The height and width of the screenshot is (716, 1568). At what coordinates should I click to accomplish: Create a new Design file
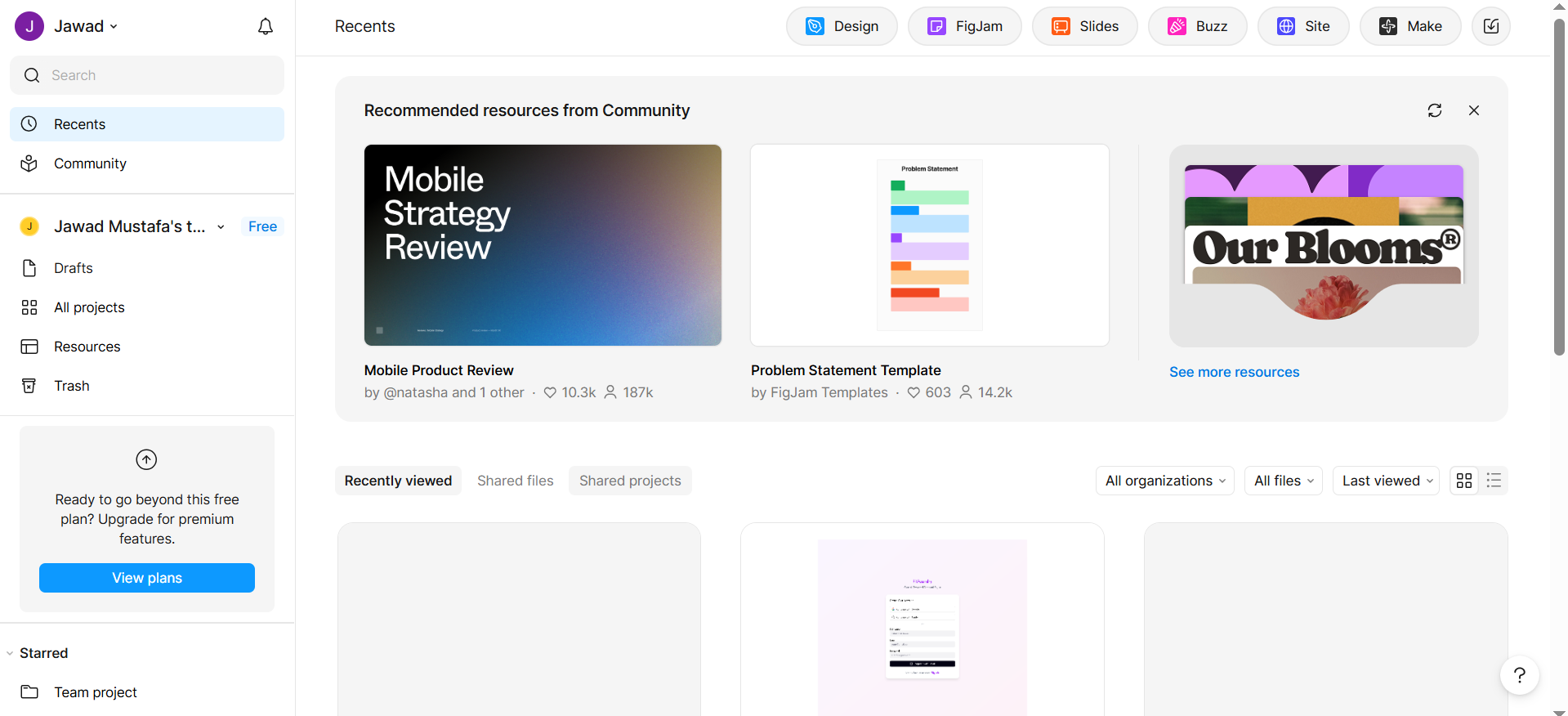pyautogui.click(x=841, y=26)
